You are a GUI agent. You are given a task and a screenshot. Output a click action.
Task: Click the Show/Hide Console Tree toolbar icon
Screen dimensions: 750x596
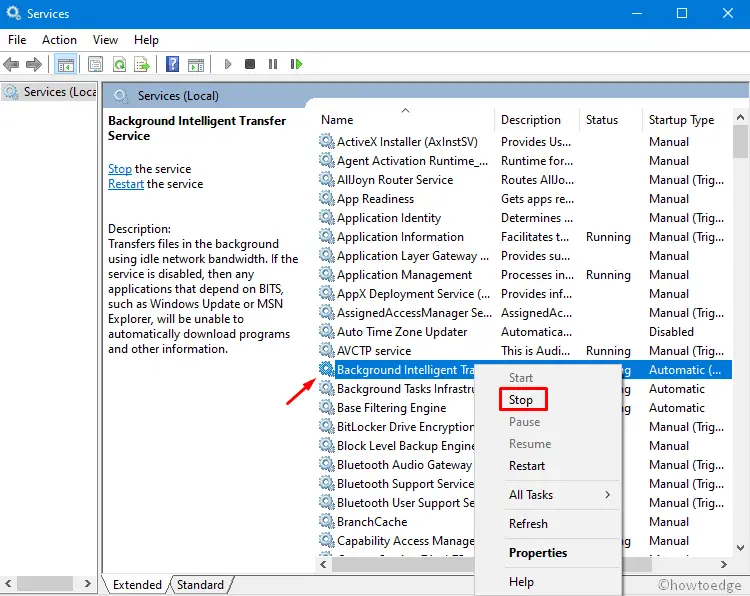pyautogui.click(x=65, y=64)
